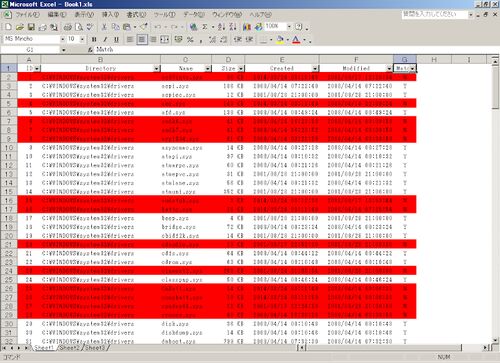The height and width of the screenshot is (363, 500).
Task: Expand the Directory column filter arrow
Action: pyautogui.click(x=156, y=69)
